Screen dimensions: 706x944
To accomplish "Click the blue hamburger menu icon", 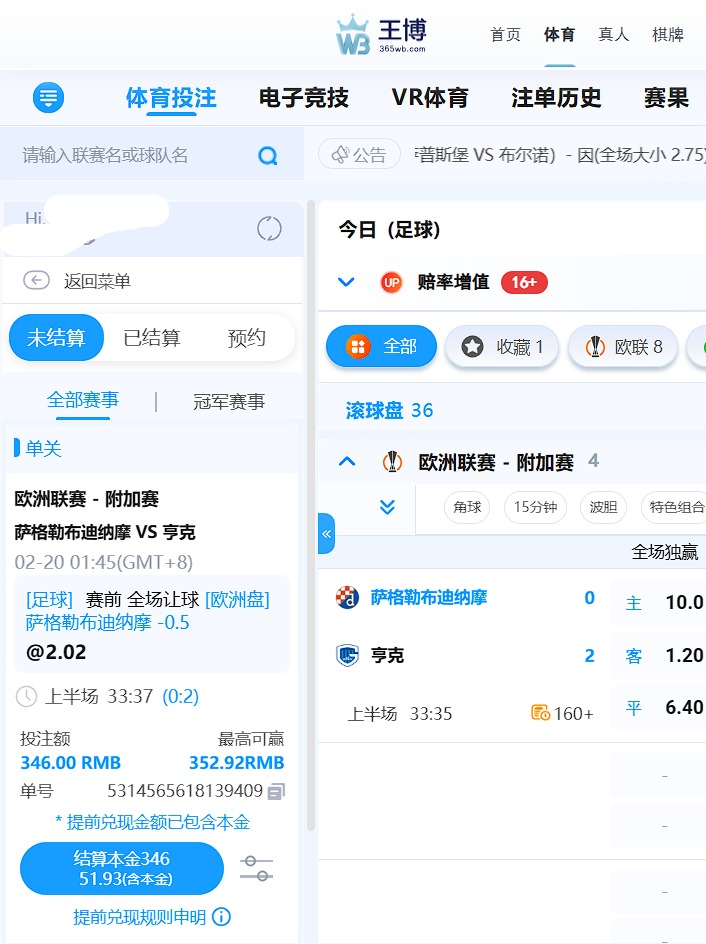I will pos(49,98).
